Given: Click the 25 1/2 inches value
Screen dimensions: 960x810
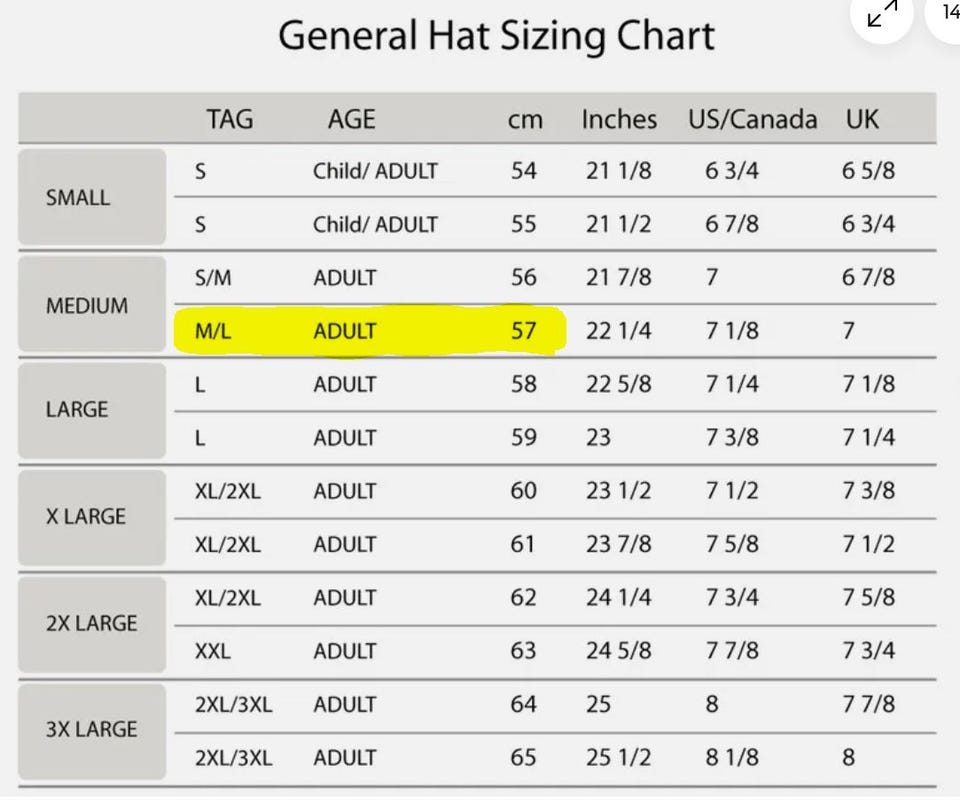Looking at the screenshot, I should pyautogui.click(x=619, y=757).
